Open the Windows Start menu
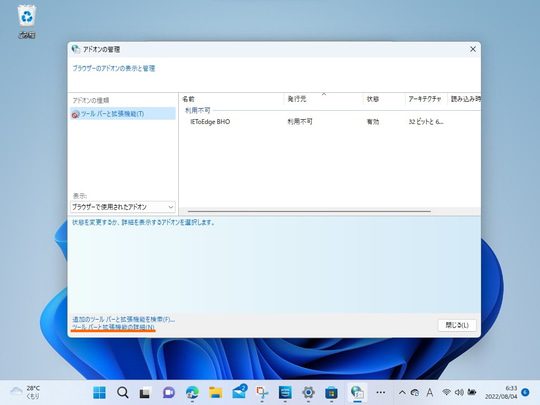 (100, 392)
